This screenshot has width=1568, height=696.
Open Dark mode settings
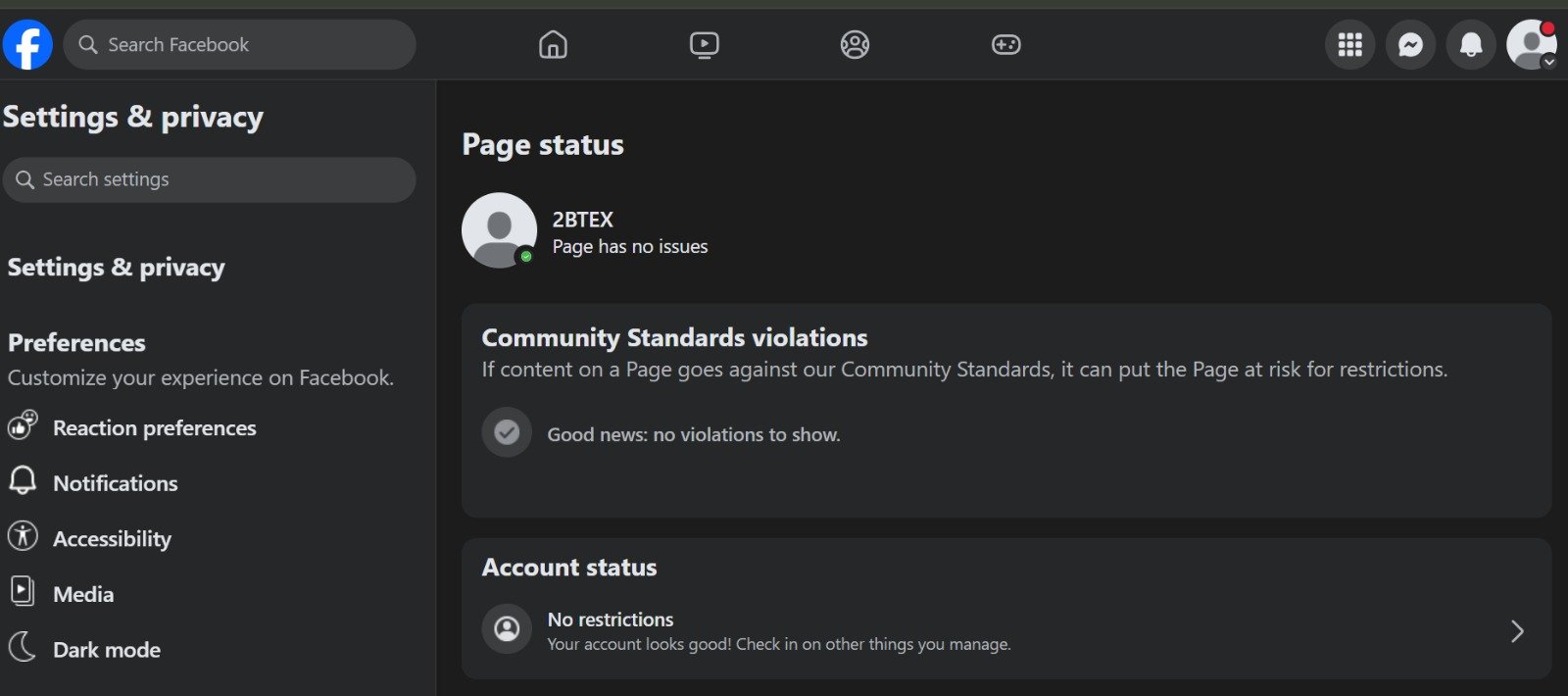point(107,650)
